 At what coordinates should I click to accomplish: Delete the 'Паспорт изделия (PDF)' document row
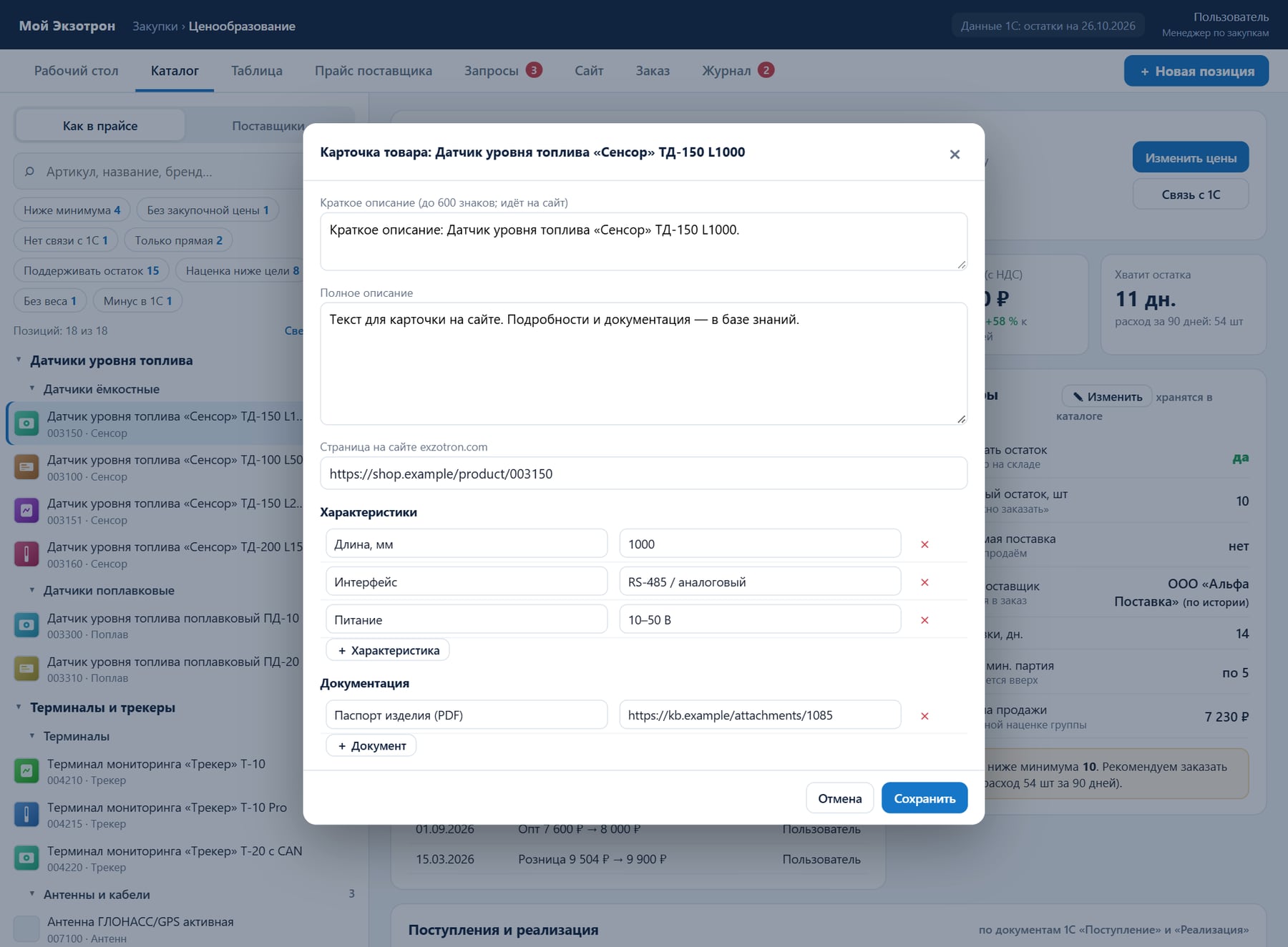(x=924, y=716)
